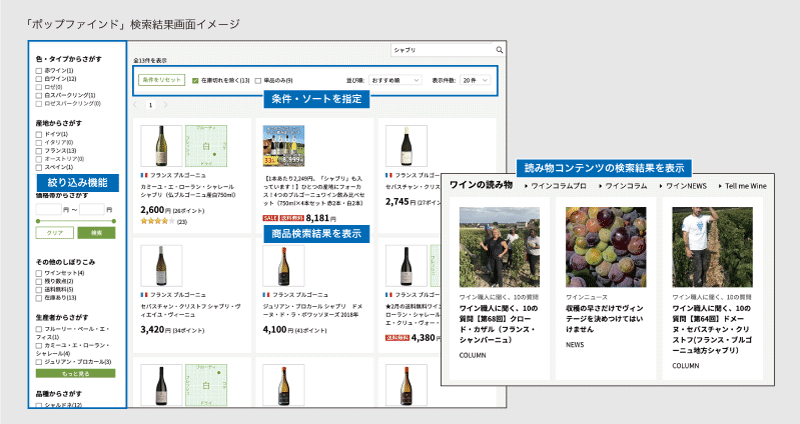
Task: Go to next results page arrow
Action: 165,105
